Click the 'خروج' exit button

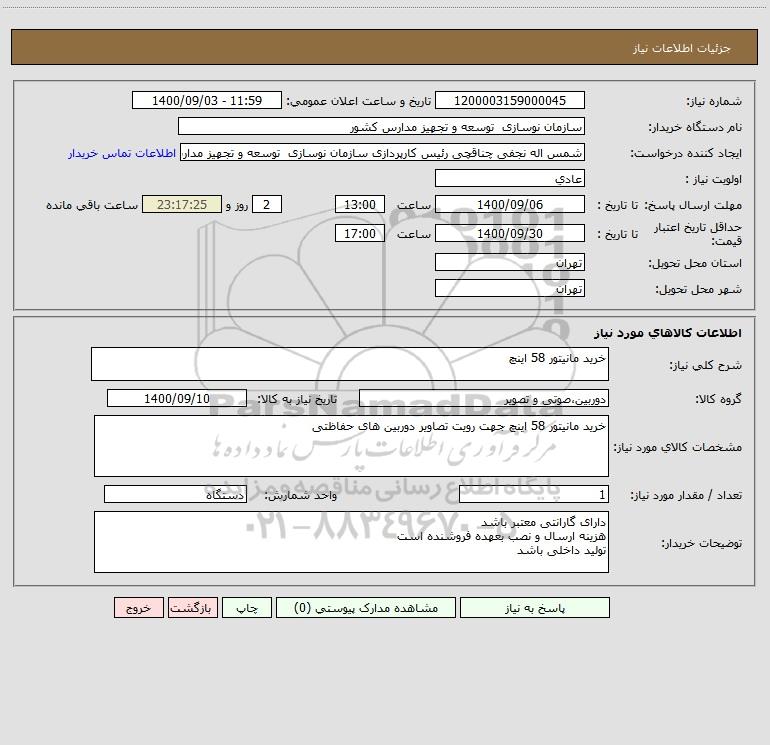pyautogui.click(x=138, y=608)
